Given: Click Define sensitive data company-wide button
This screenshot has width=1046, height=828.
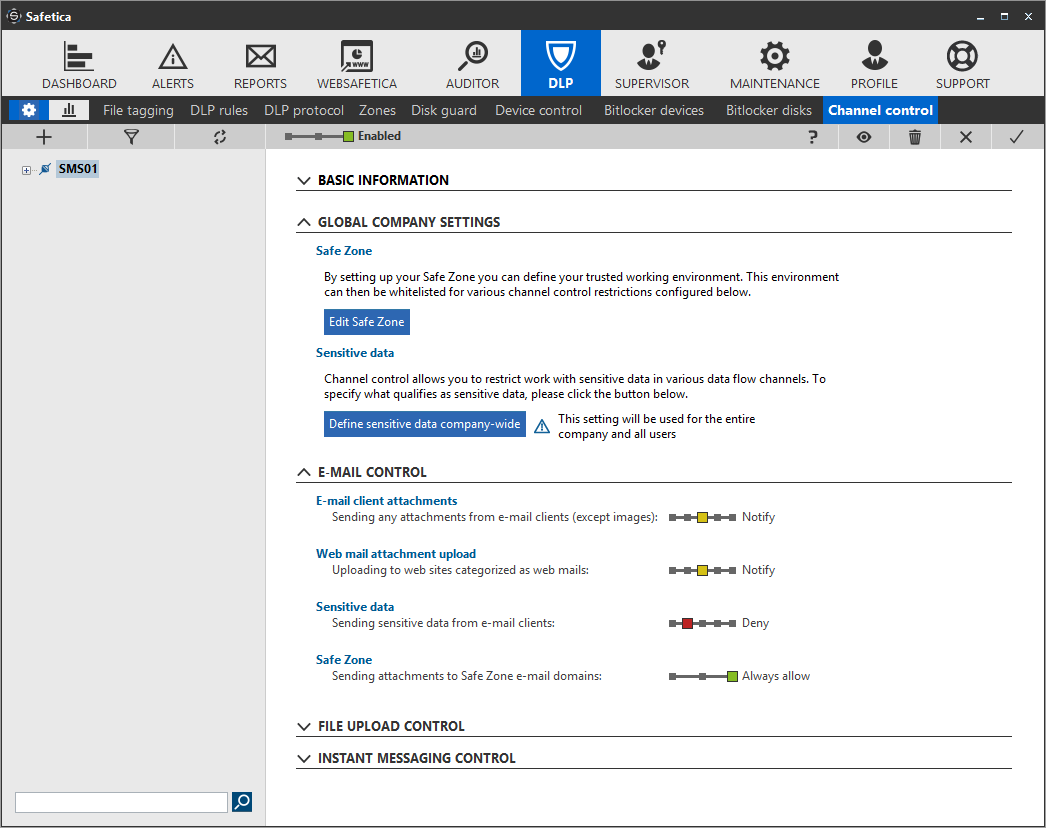Looking at the screenshot, I should pos(425,424).
